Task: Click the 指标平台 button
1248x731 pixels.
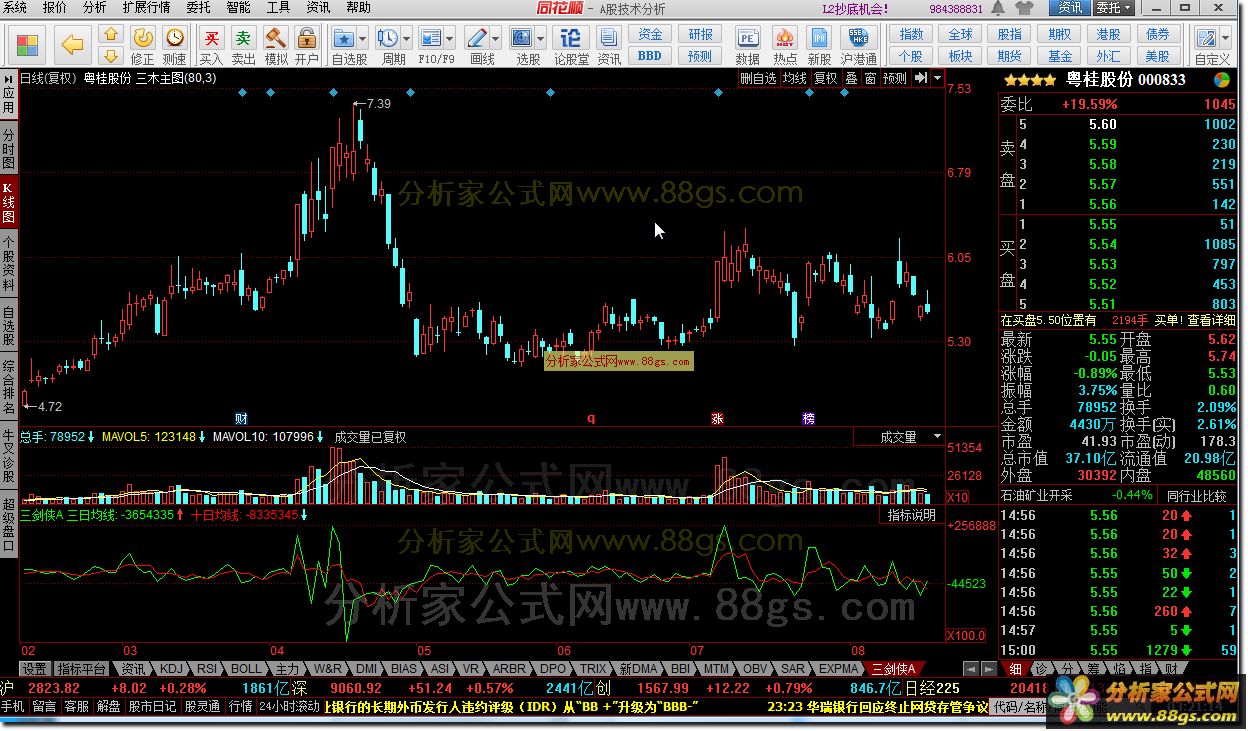Action: coord(82,669)
